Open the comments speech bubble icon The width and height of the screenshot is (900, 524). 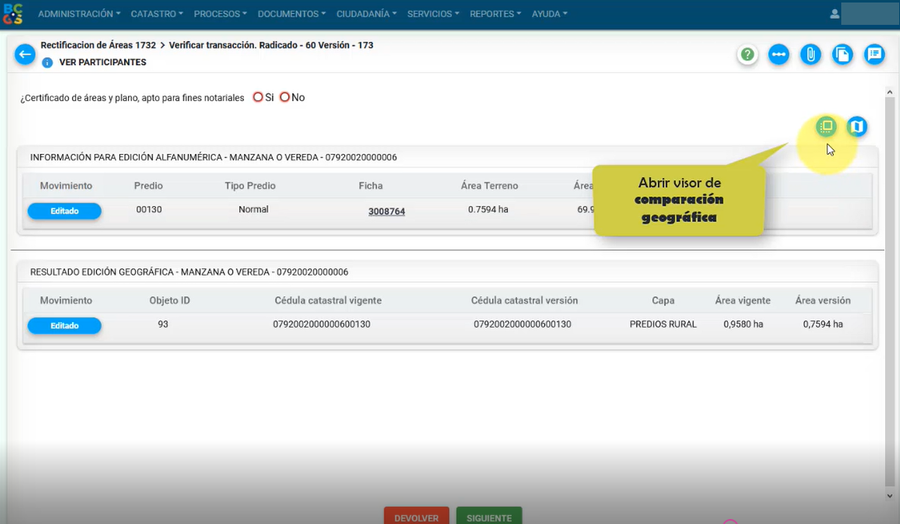point(875,54)
